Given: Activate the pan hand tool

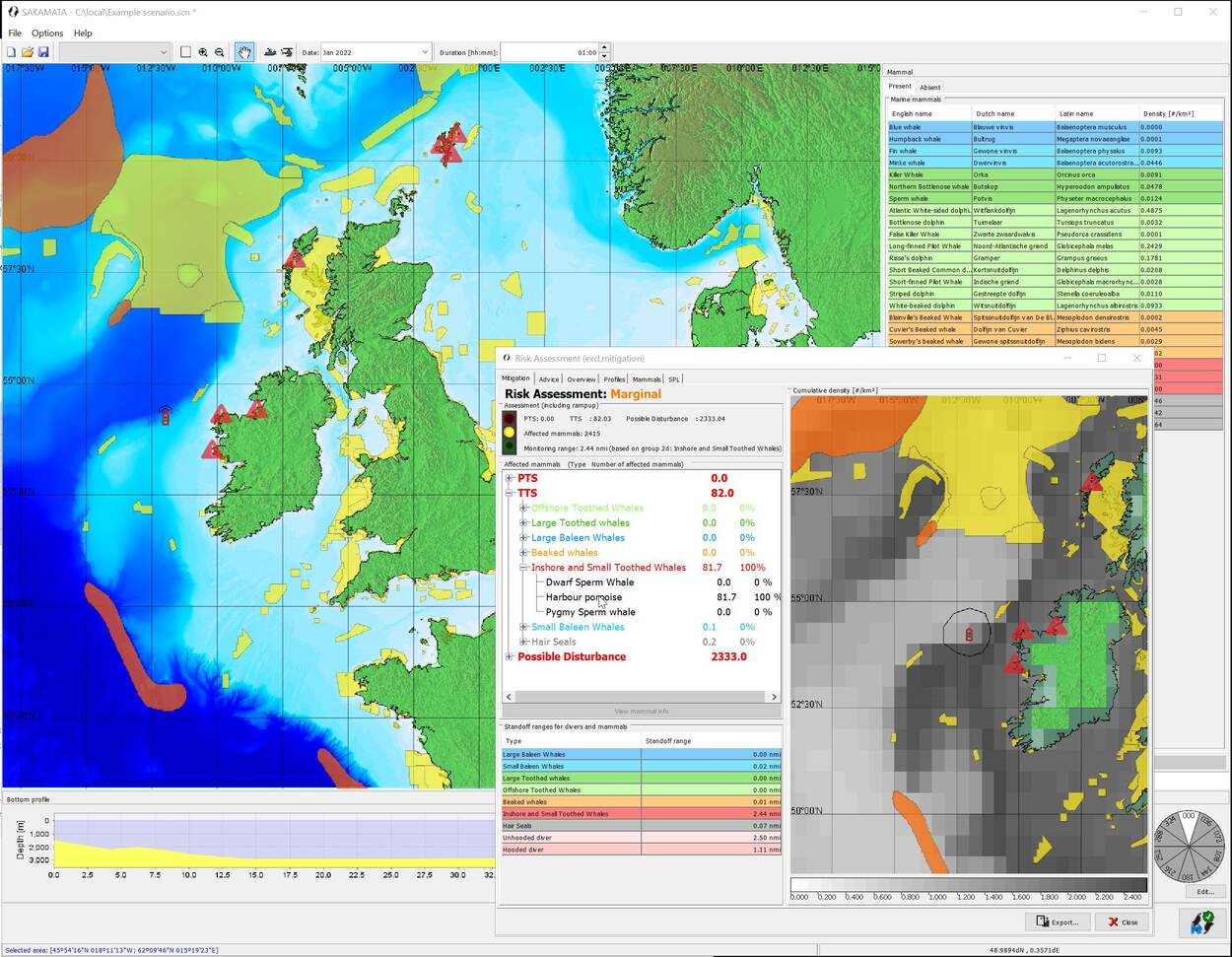Looking at the screenshot, I should (243, 52).
